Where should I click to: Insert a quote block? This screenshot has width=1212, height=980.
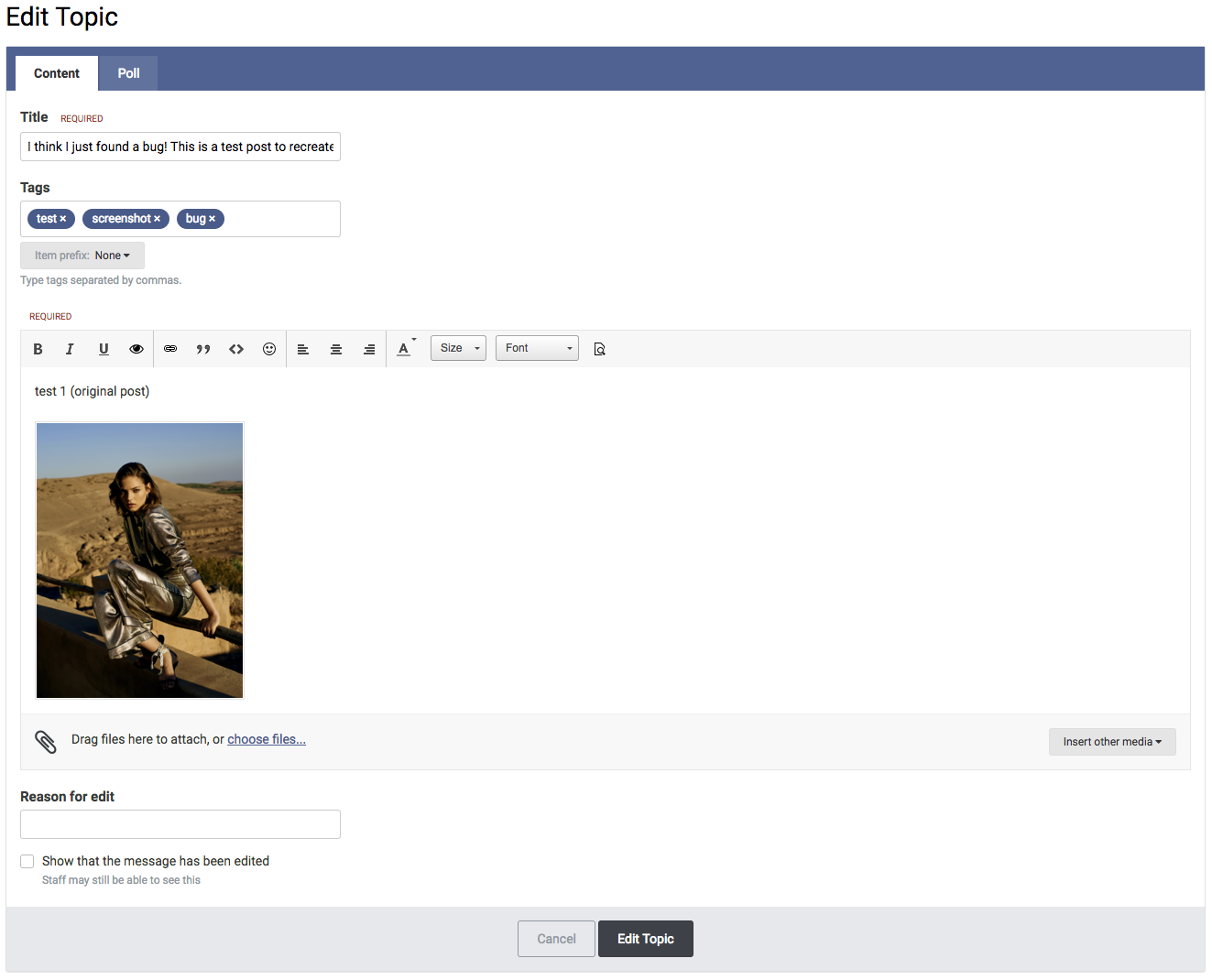tap(203, 349)
